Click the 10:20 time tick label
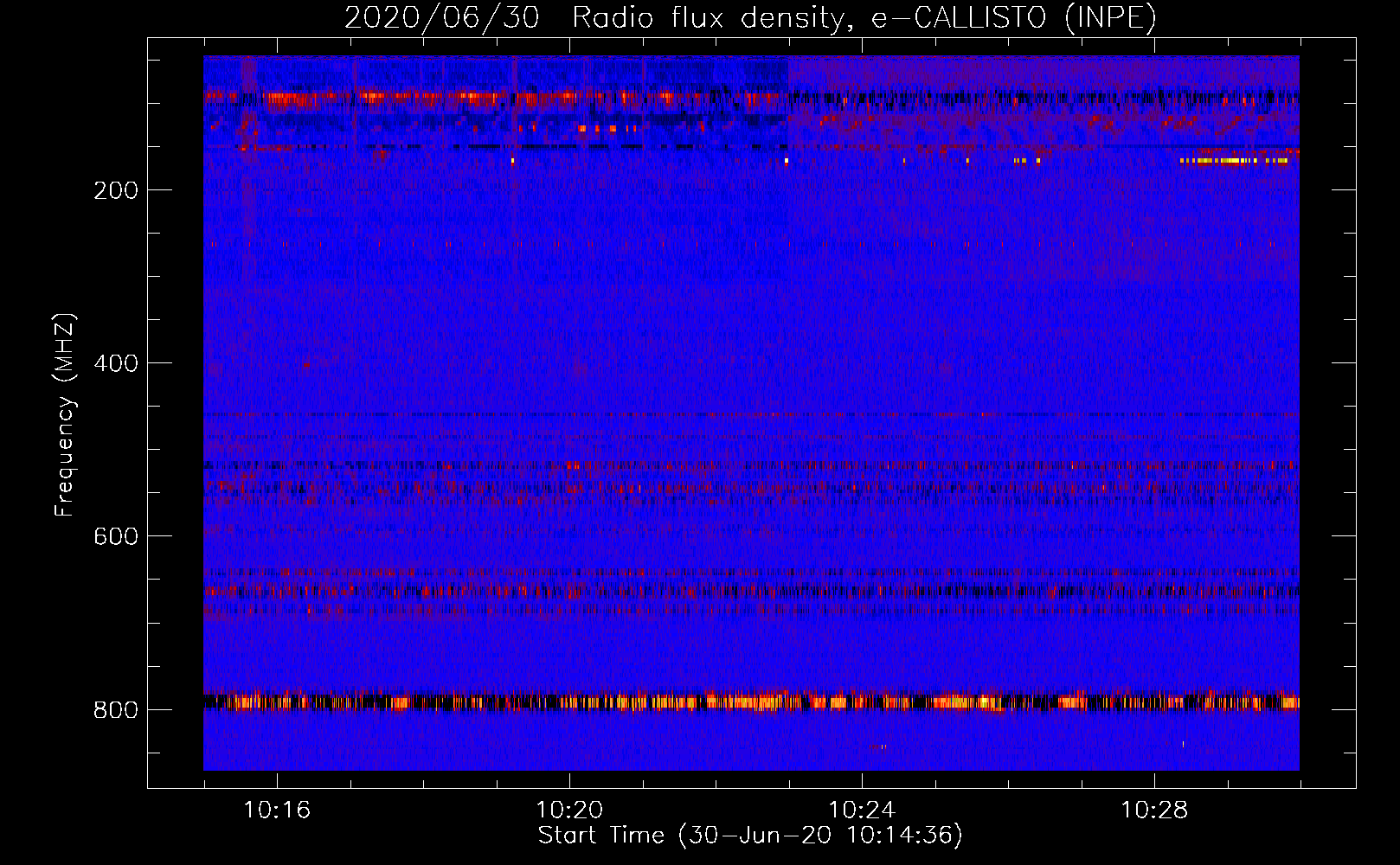This screenshot has height=865, width=1400. click(569, 810)
